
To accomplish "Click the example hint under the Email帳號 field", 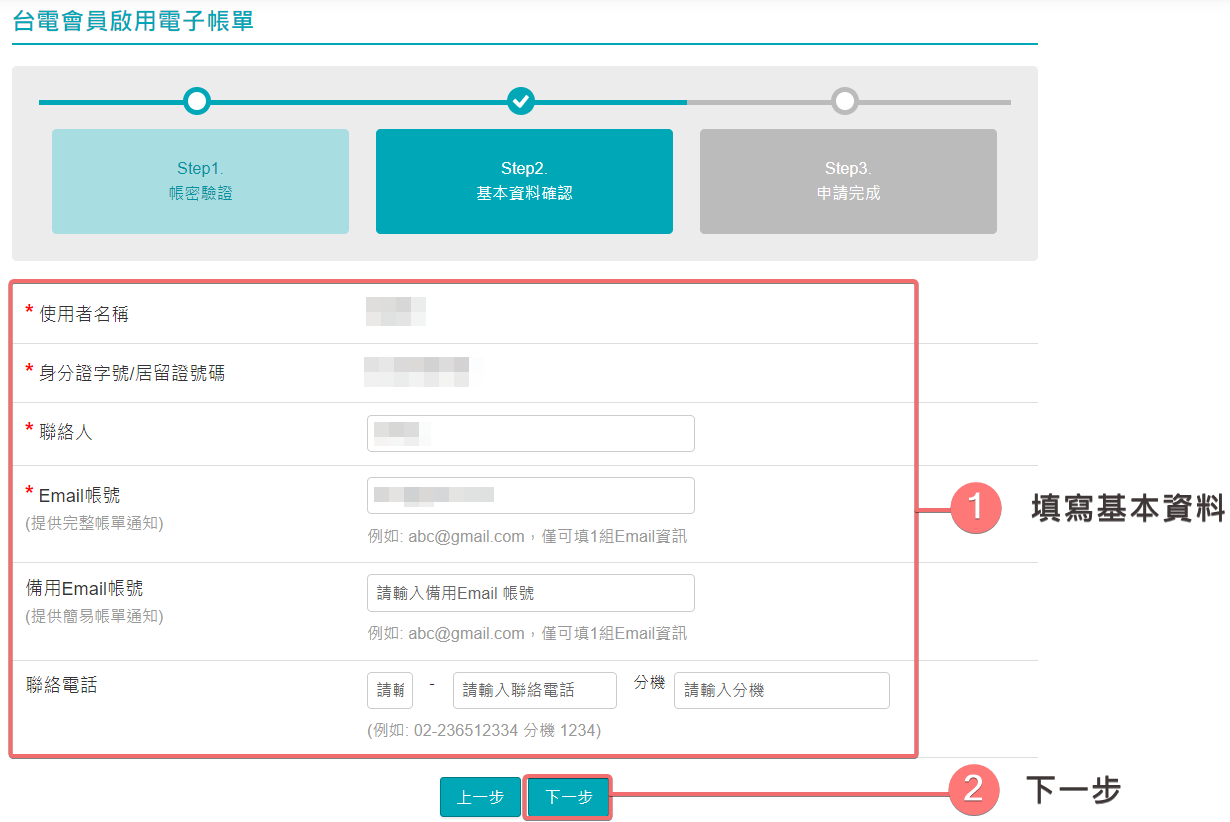I will click(528, 537).
